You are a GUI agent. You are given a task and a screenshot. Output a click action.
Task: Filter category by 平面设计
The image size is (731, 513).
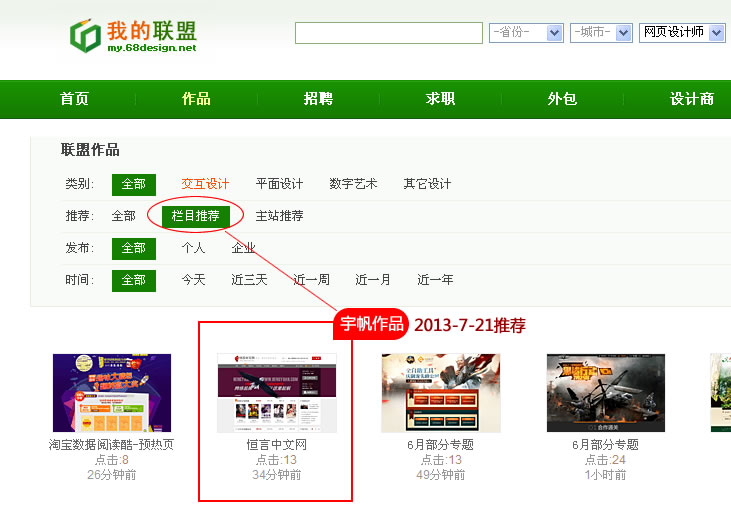point(279,184)
